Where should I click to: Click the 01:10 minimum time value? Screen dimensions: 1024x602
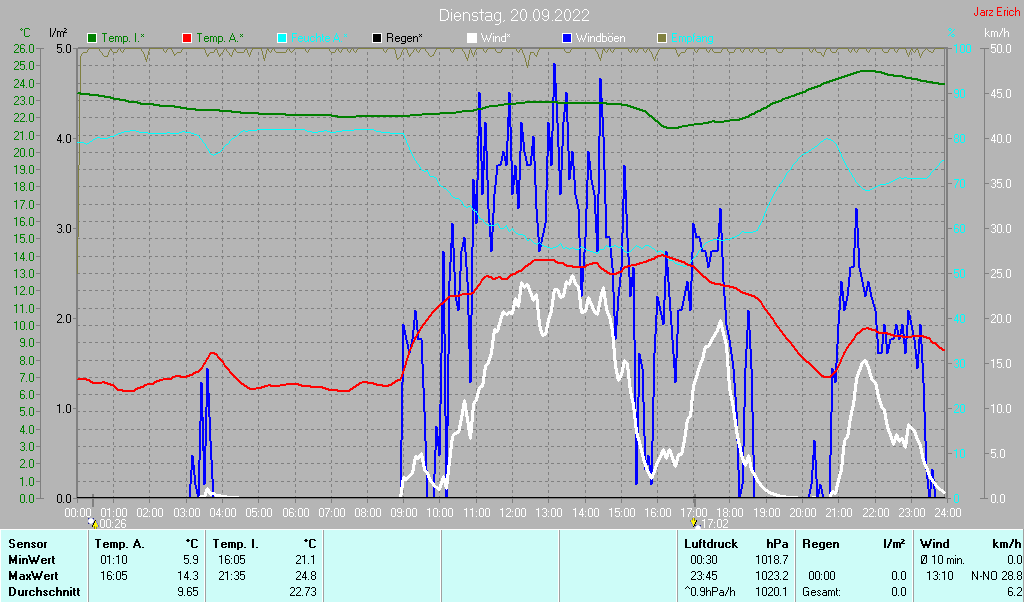pyautogui.click(x=114, y=560)
